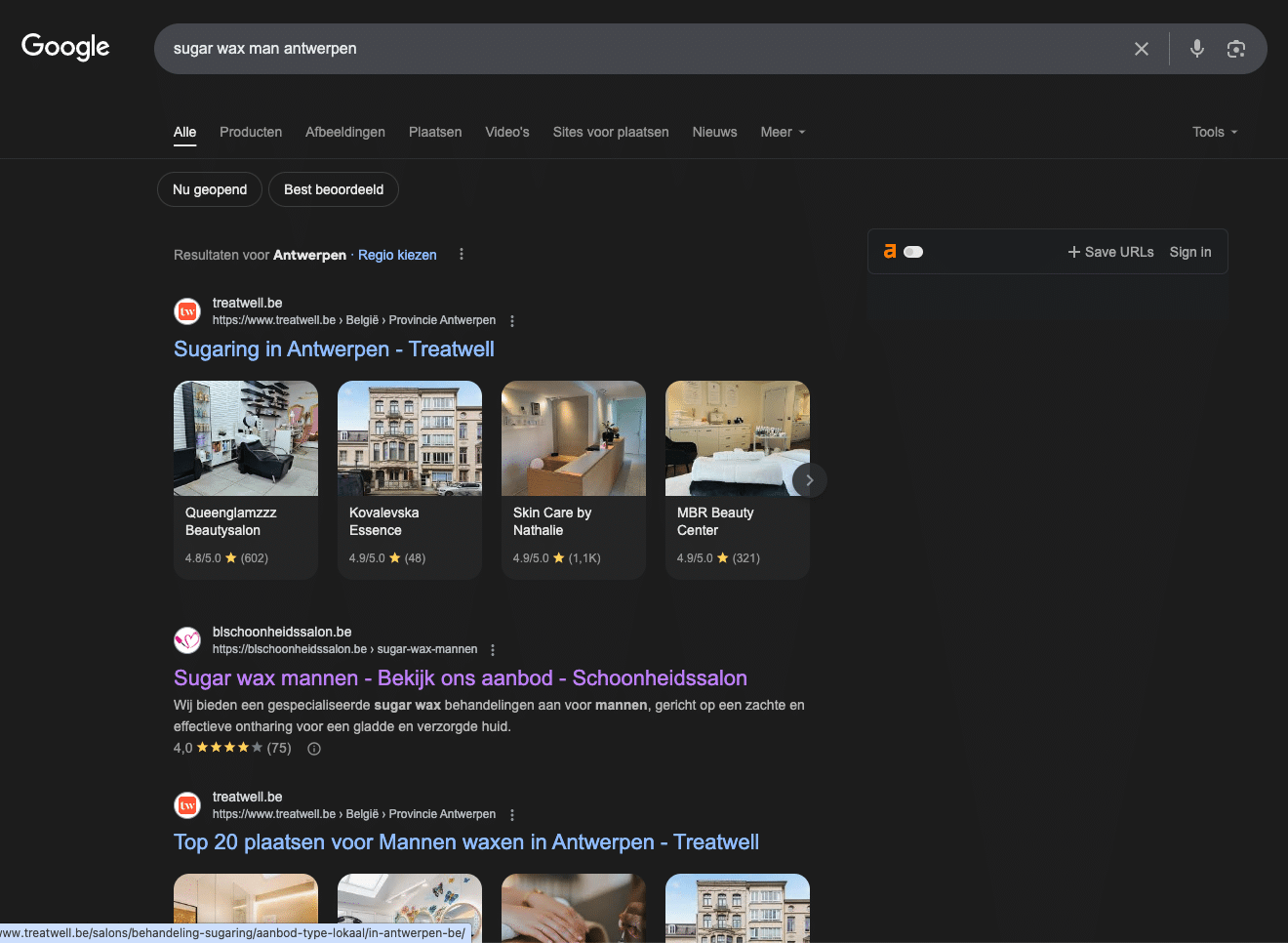This screenshot has height=943, width=1288.
Task: Apply the Best beoordeeld filter chip
Action: pyautogui.click(x=334, y=189)
